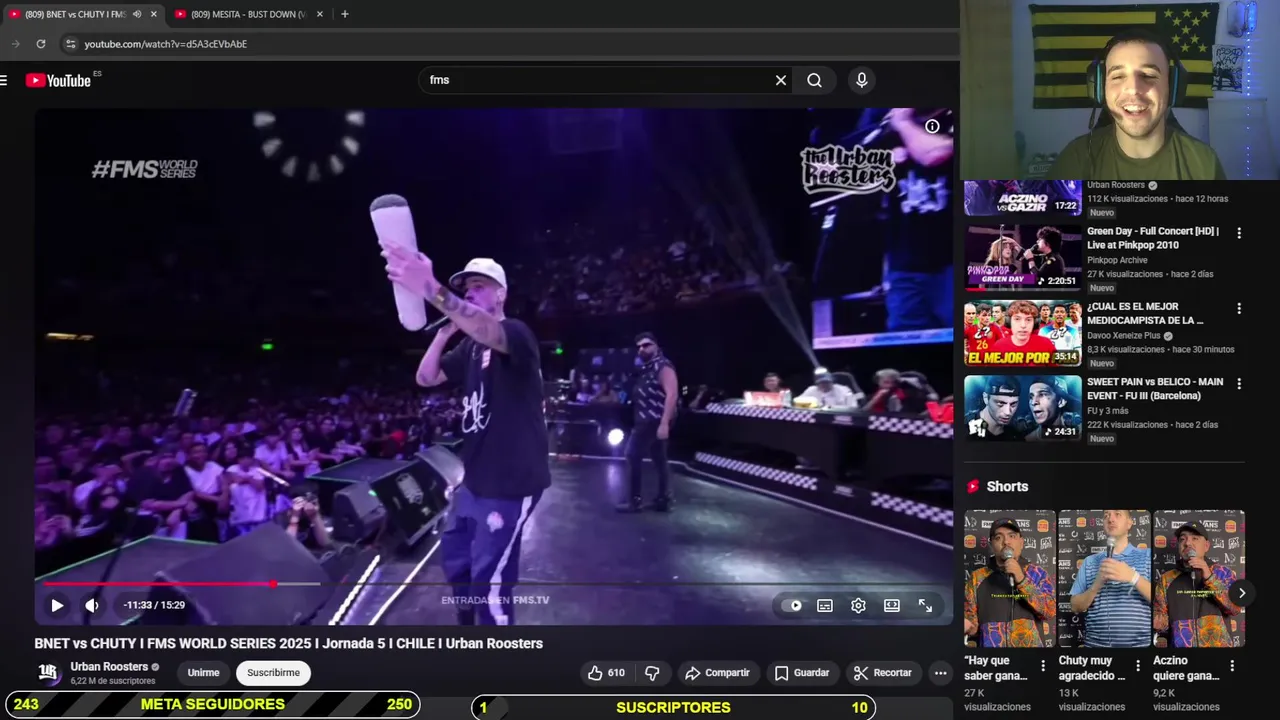
Task: Click the video title BNET vs CHUTY
Action: [288, 643]
